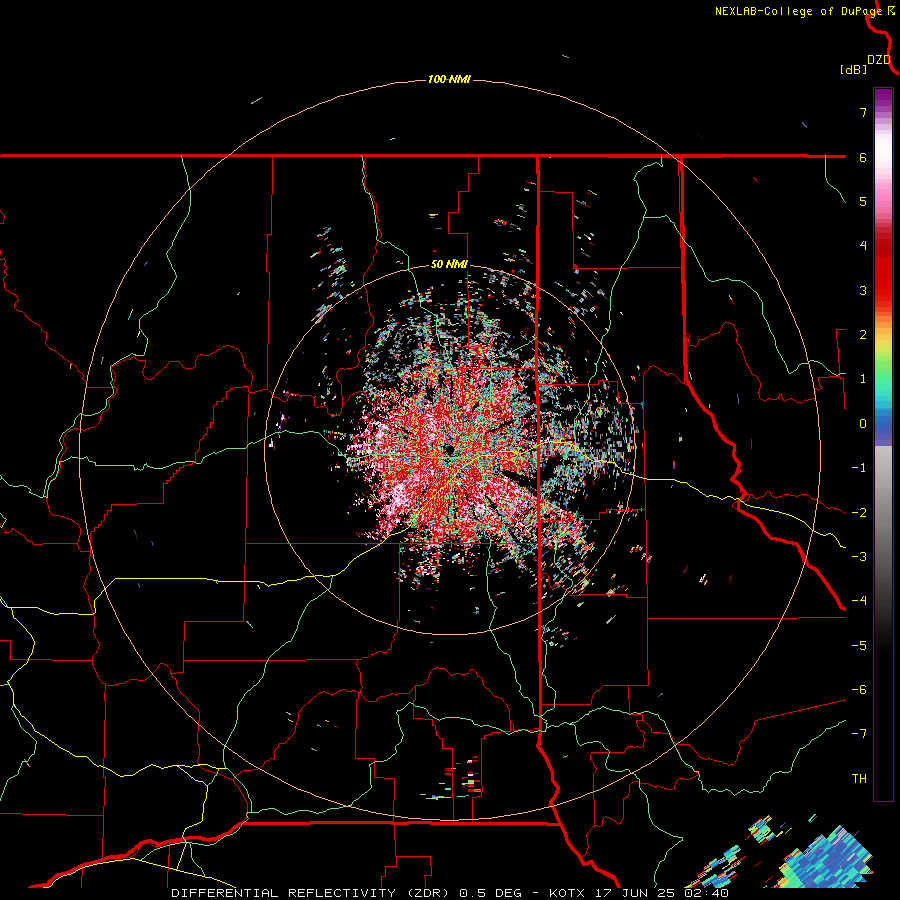Click the 1 value on the dB scale
This screenshot has width=900, height=900.
(x=863, y=378)
